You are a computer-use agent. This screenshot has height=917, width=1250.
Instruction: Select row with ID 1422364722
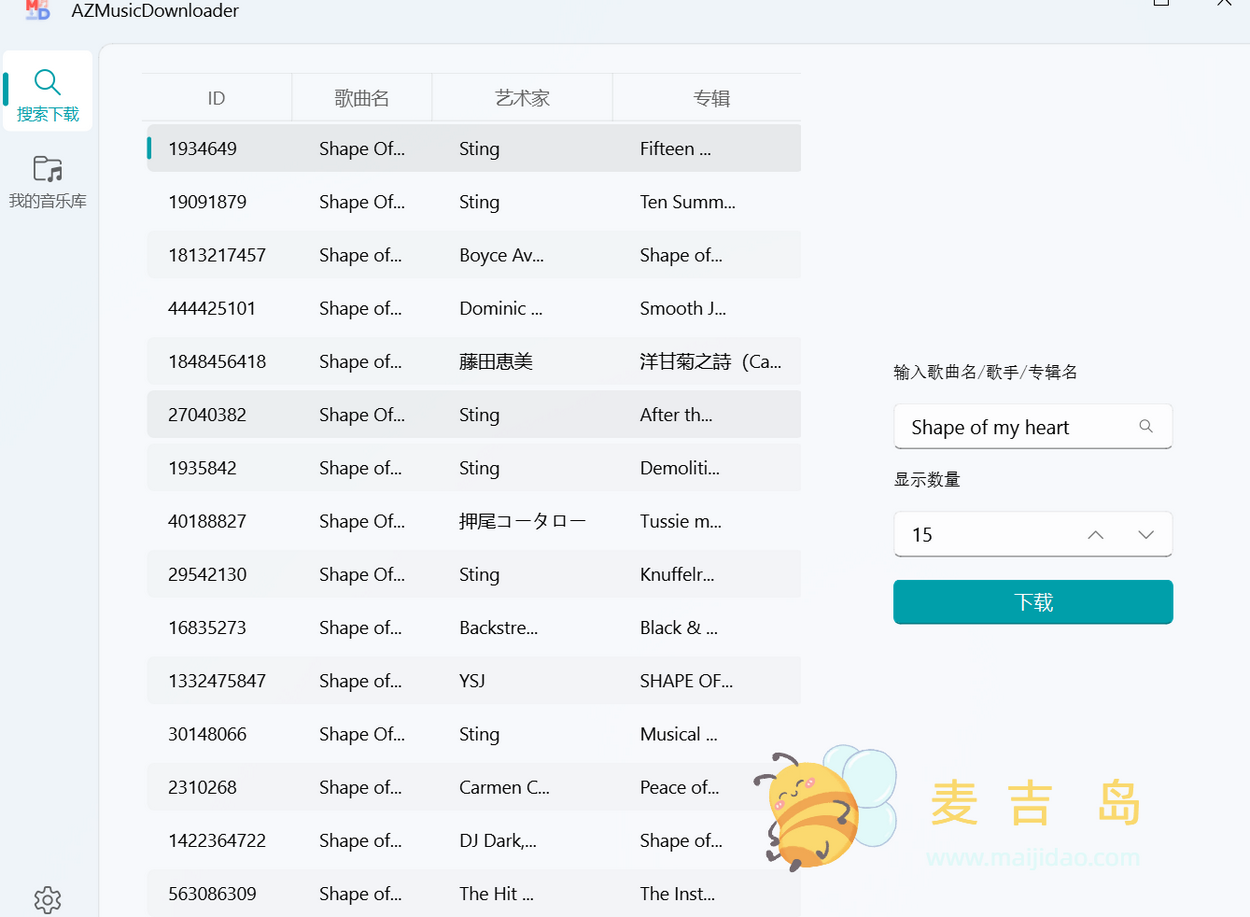click(474, 840)
